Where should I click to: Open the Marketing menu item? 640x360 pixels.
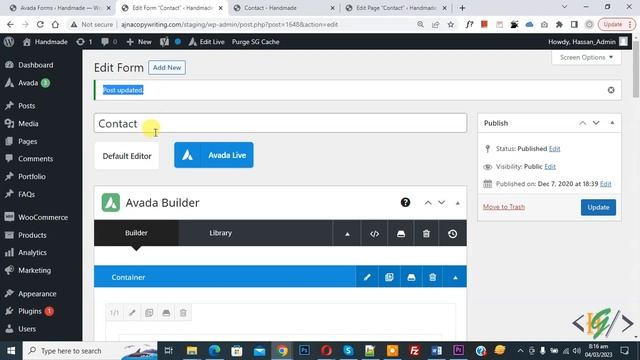pos(35,270)
